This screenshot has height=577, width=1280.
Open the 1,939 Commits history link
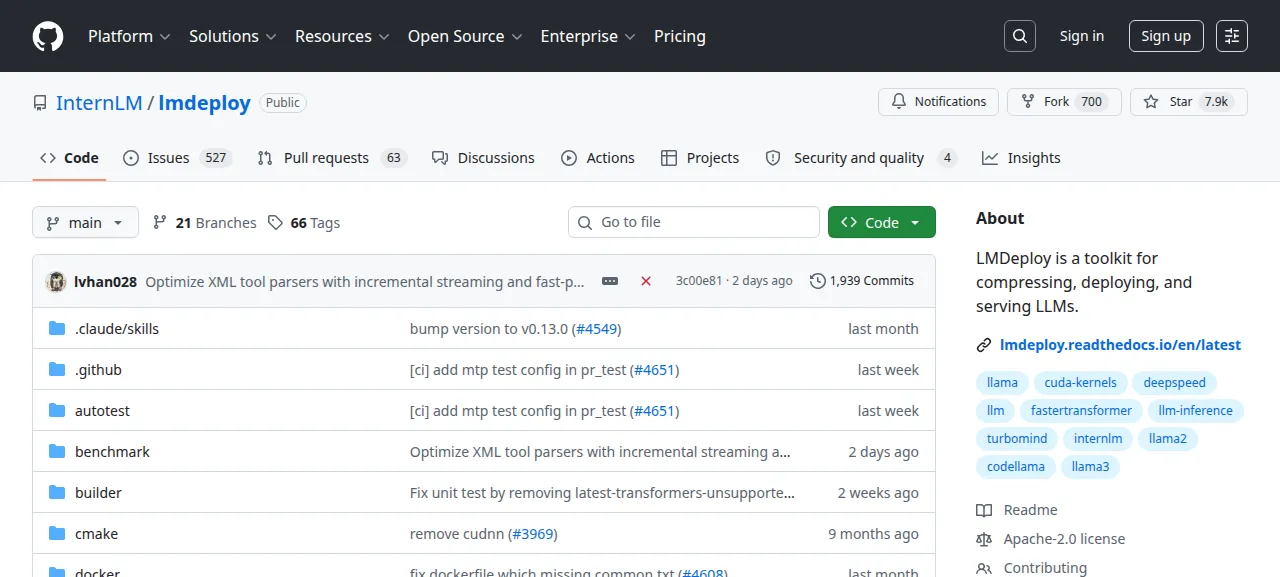coord(862,281)
